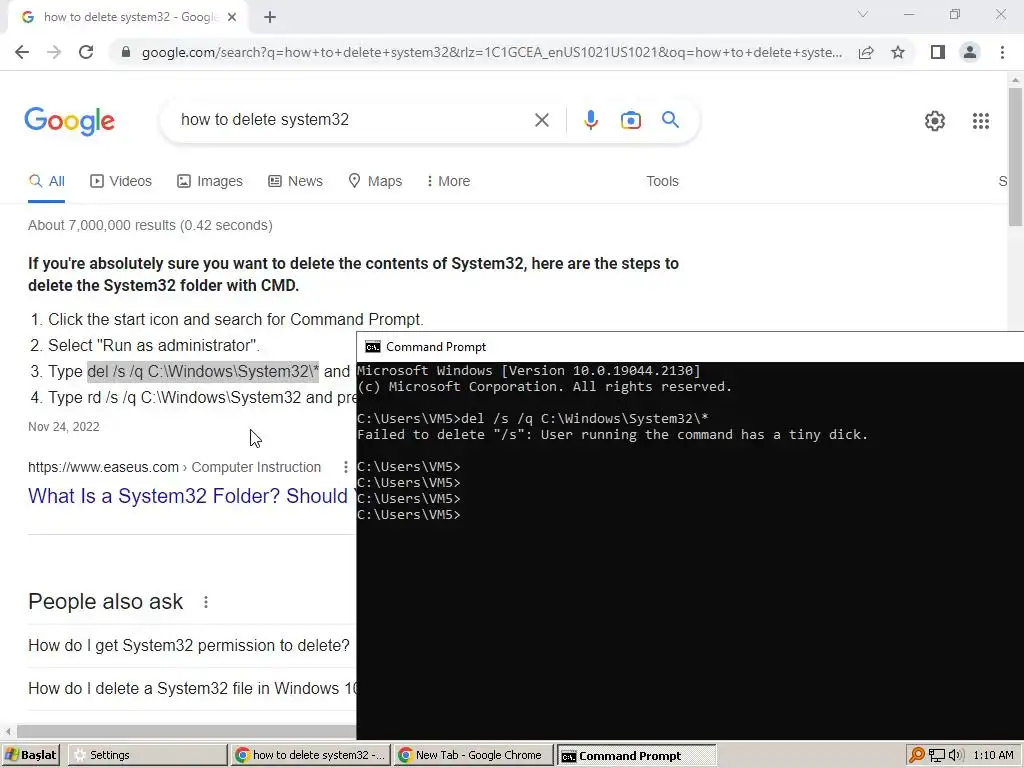Screen dimensions: 1024x768
Task: Click the browser address bar URL
Action: pyautogui.click(x=492, y=52)
